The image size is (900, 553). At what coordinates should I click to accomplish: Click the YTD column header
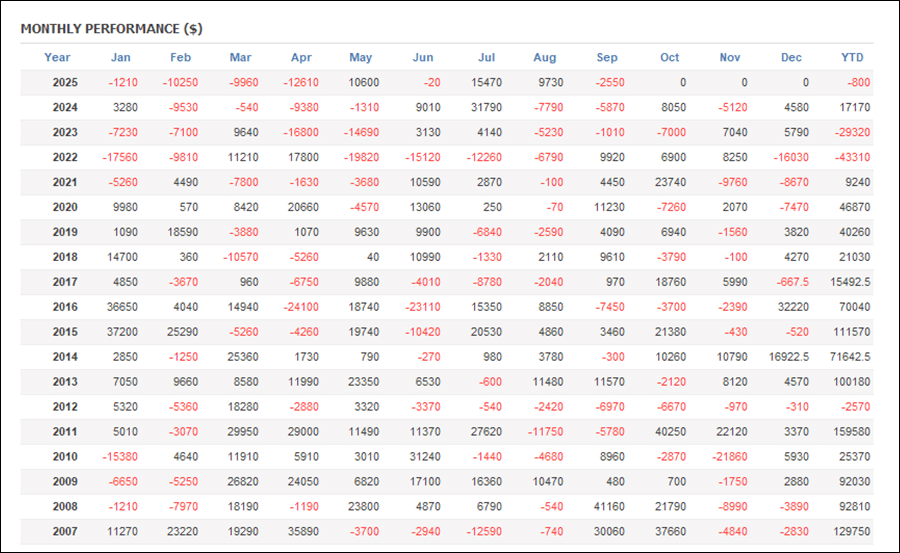pos(851,58)
